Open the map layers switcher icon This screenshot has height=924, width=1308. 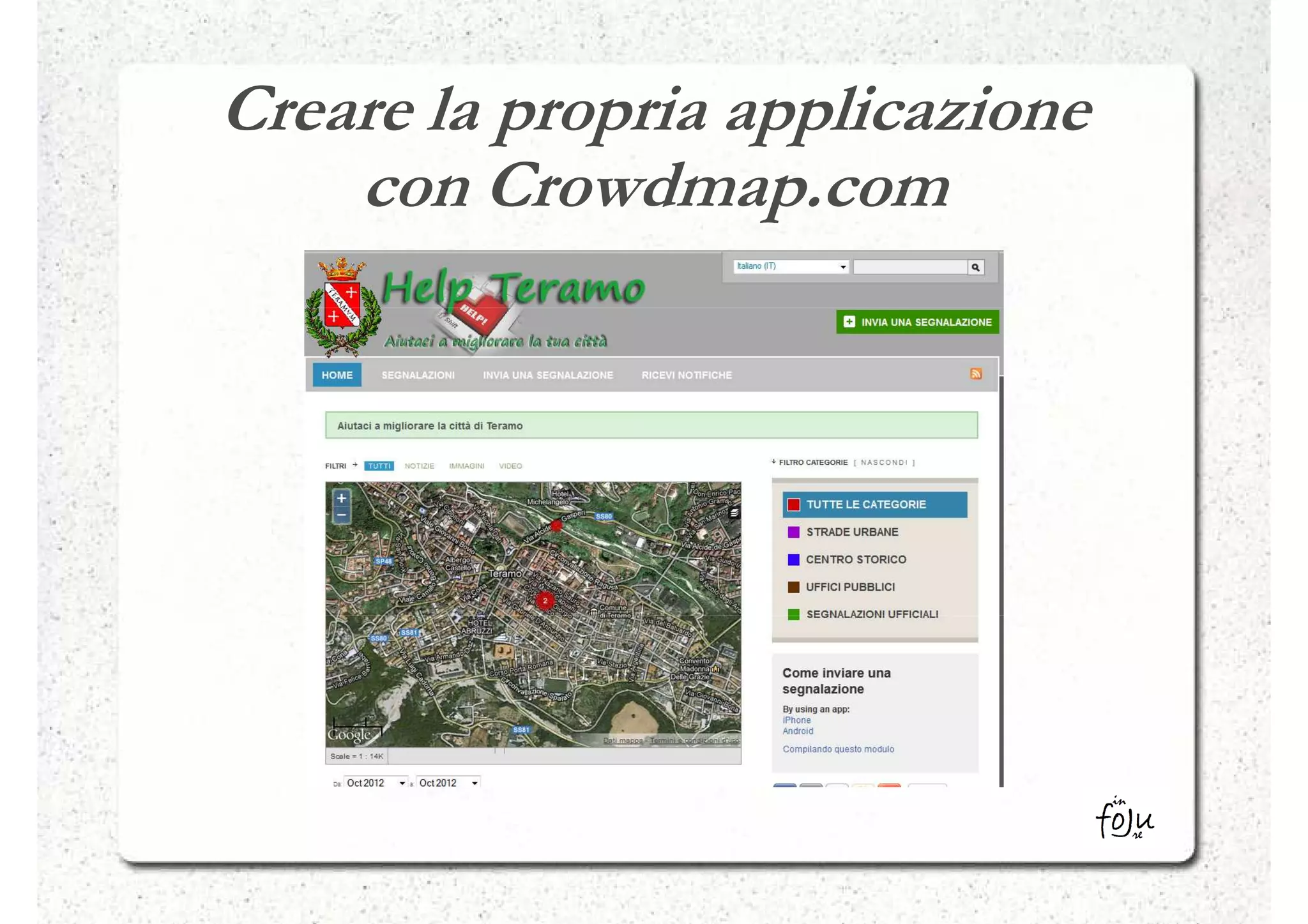(734, 512)
